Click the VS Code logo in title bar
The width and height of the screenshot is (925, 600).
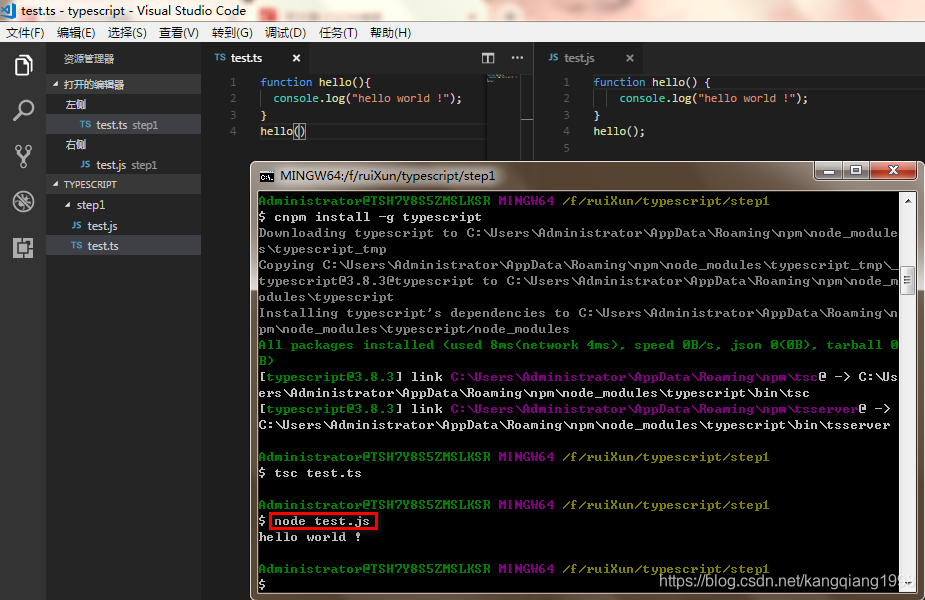coord(8,10)
